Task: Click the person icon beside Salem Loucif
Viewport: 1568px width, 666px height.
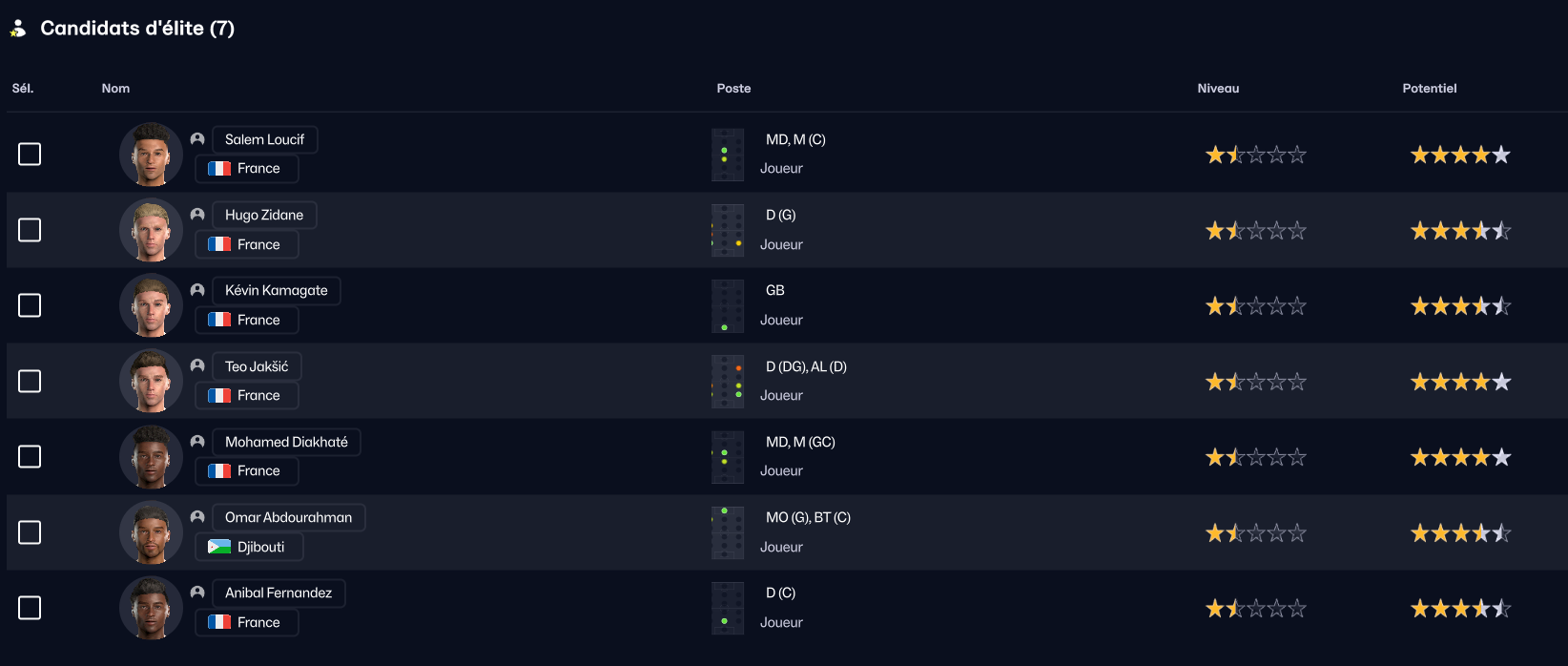Action: pyautogui.click(x=197, y=139)
